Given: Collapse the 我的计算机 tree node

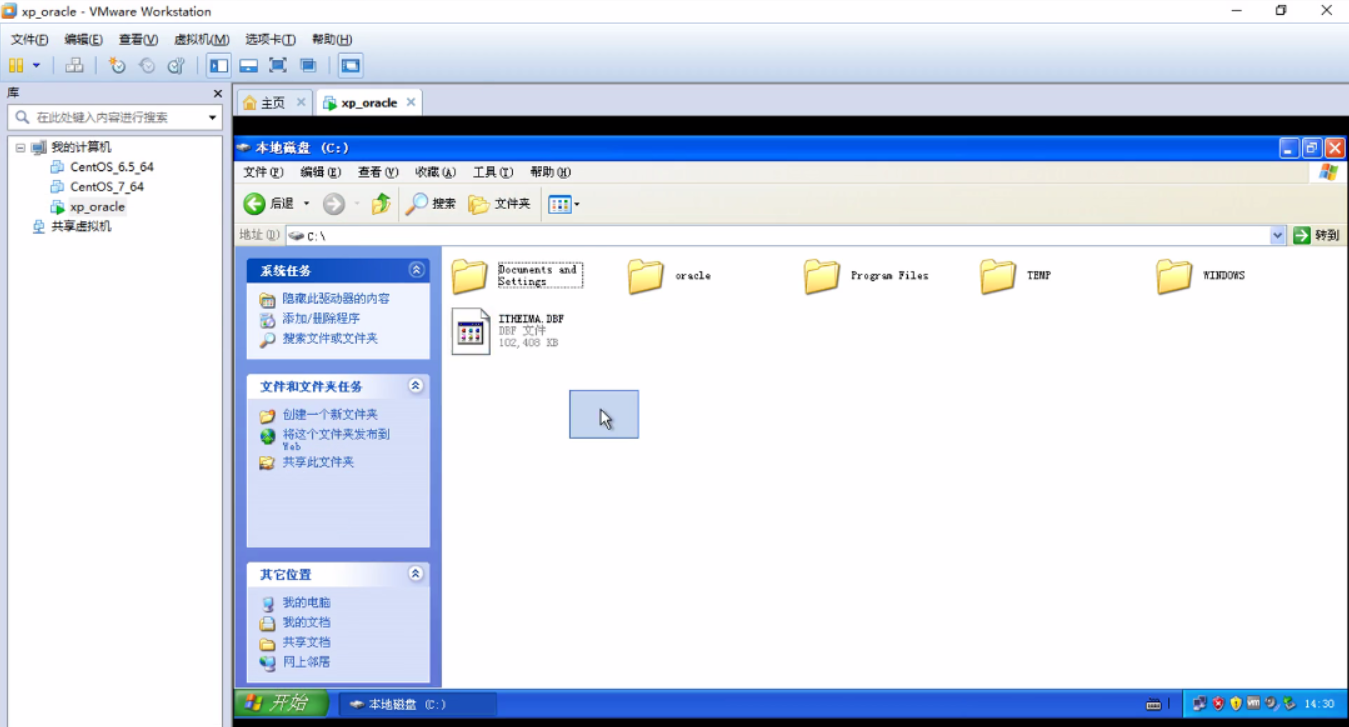Looking at the screenshot, I should (20, 148).
